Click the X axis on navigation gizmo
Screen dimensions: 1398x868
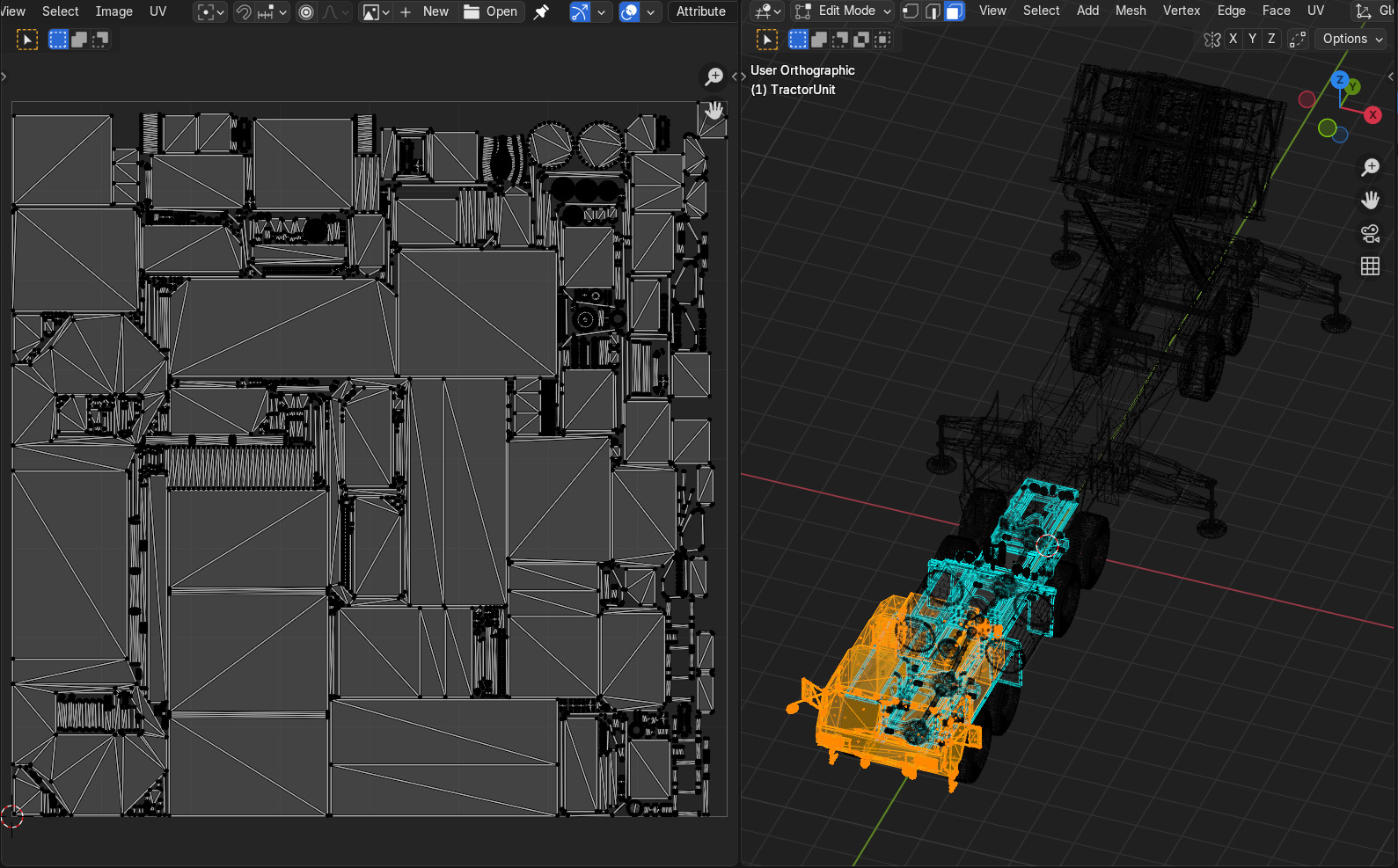click(x=1372, y=115)
